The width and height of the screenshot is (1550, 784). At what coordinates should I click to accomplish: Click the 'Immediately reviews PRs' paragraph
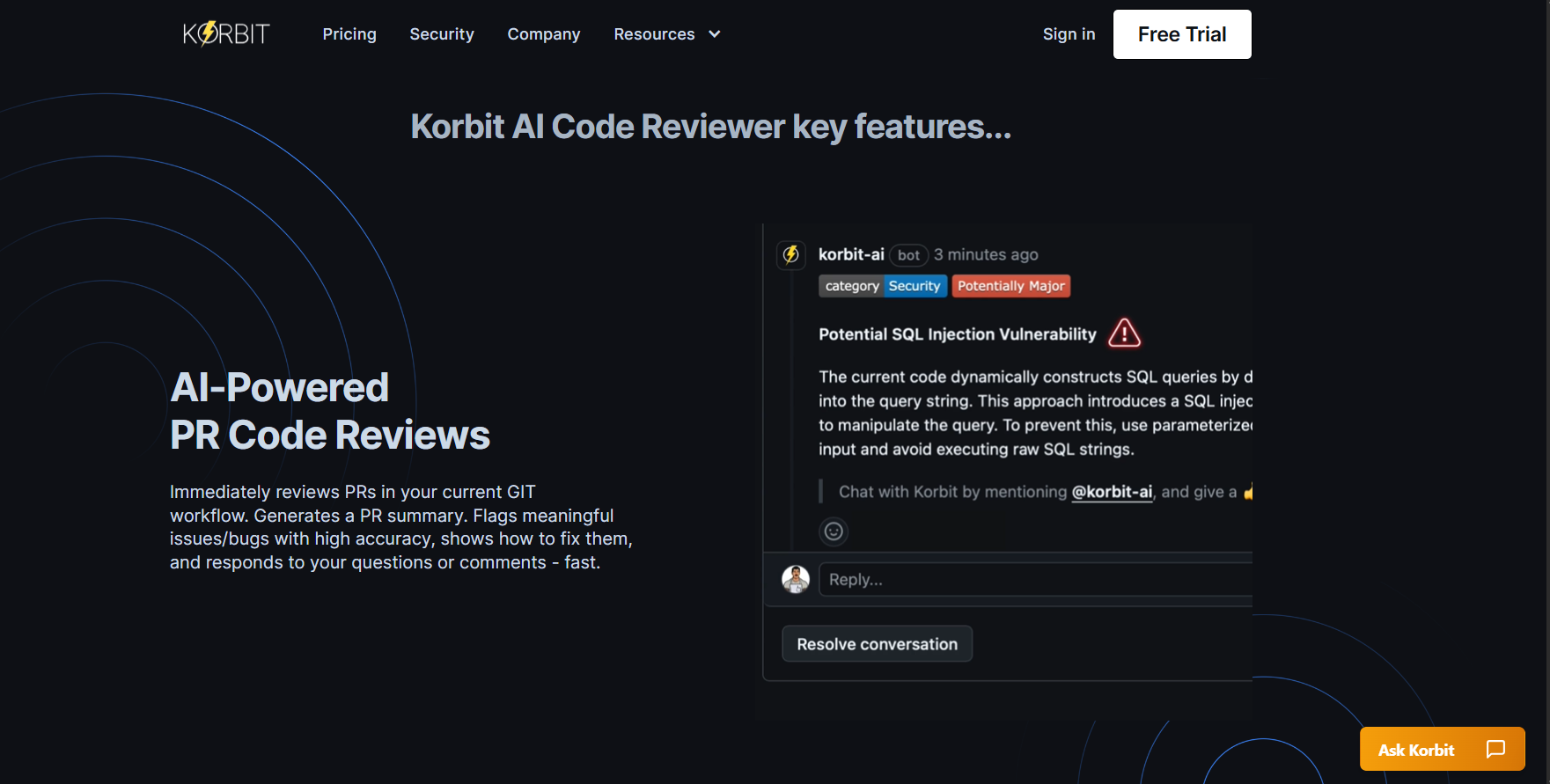[x=401, y=527]
